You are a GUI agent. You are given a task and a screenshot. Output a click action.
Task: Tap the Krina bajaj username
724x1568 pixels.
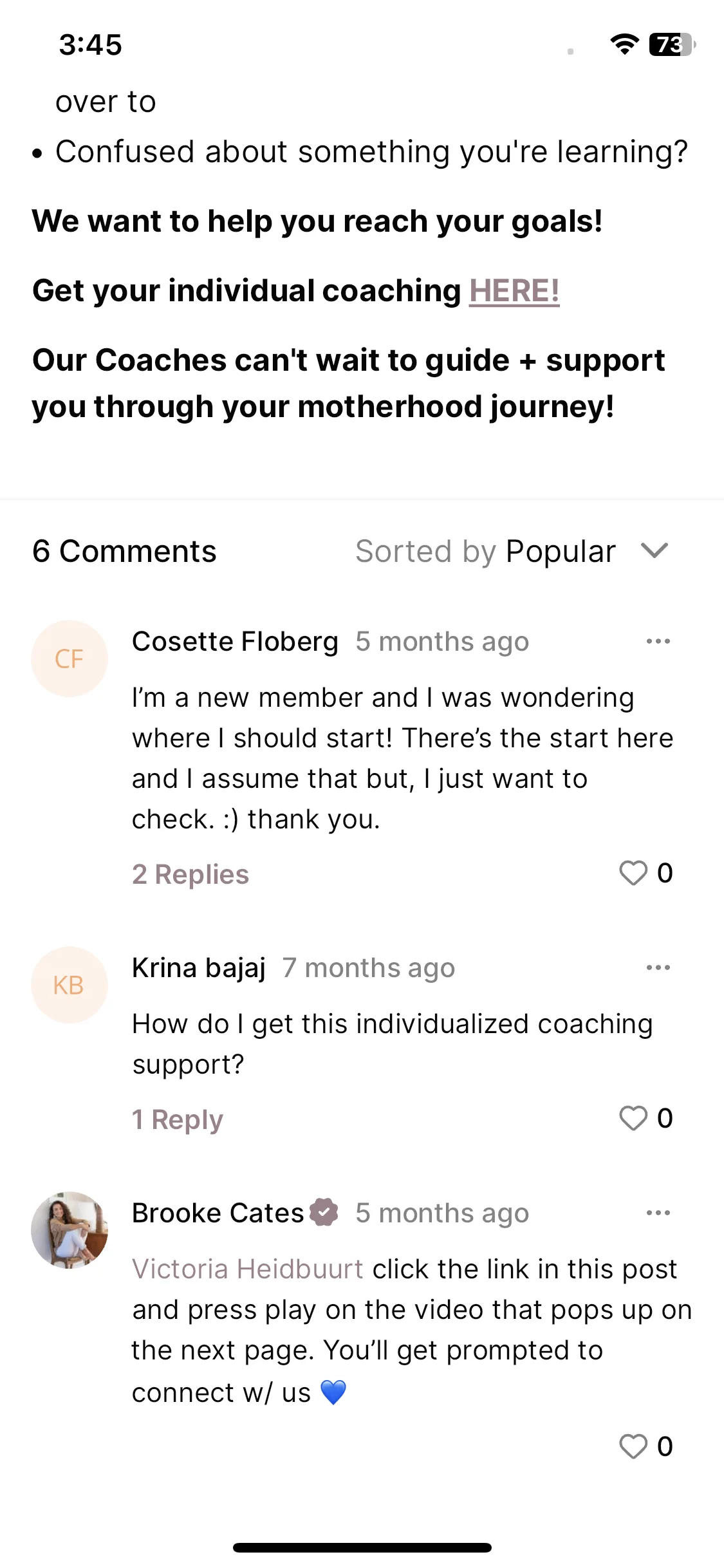(199, 967)
